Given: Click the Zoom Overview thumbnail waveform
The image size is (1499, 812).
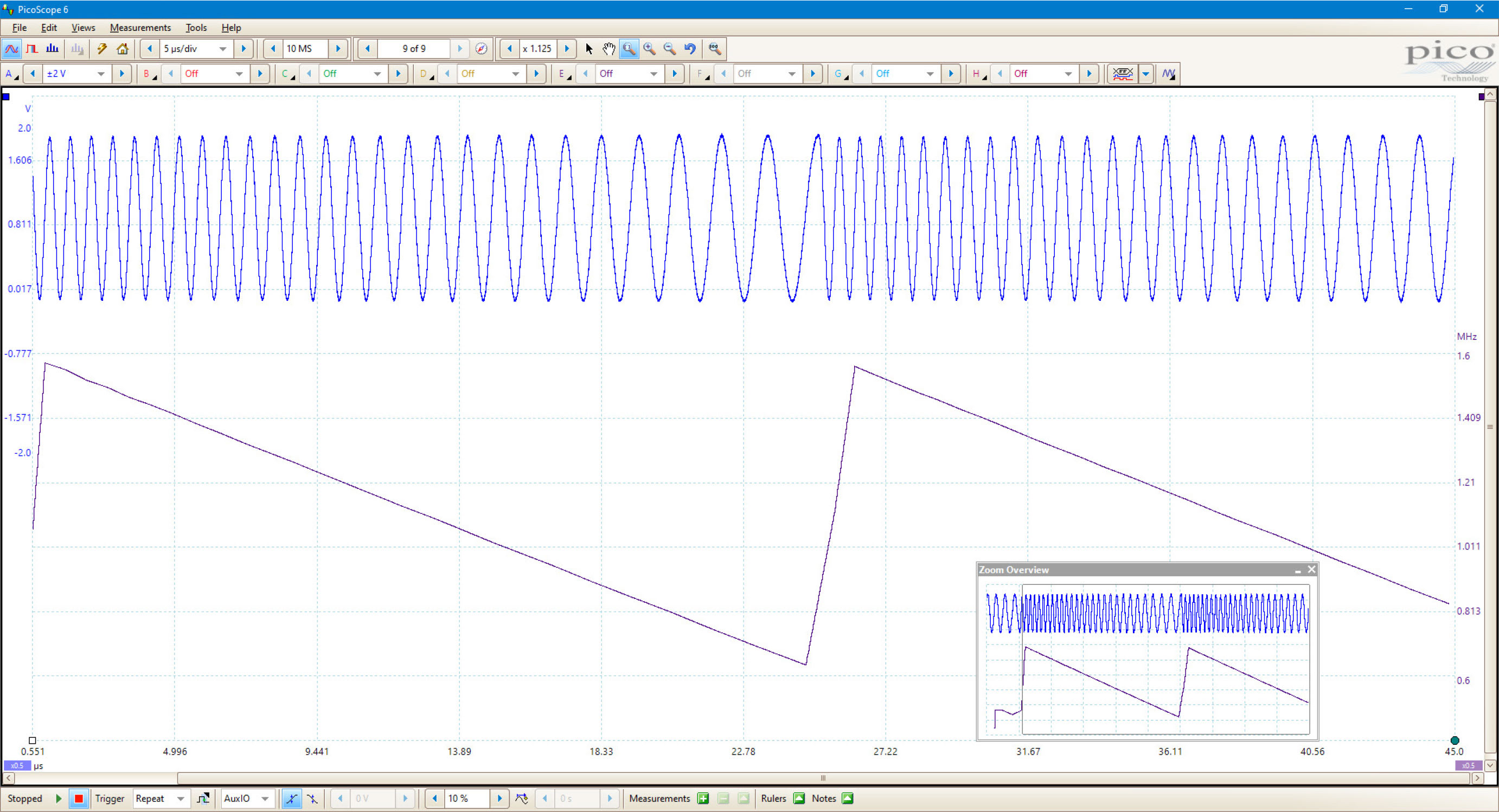Looking at the screenshot, I should click(1148, 659).
